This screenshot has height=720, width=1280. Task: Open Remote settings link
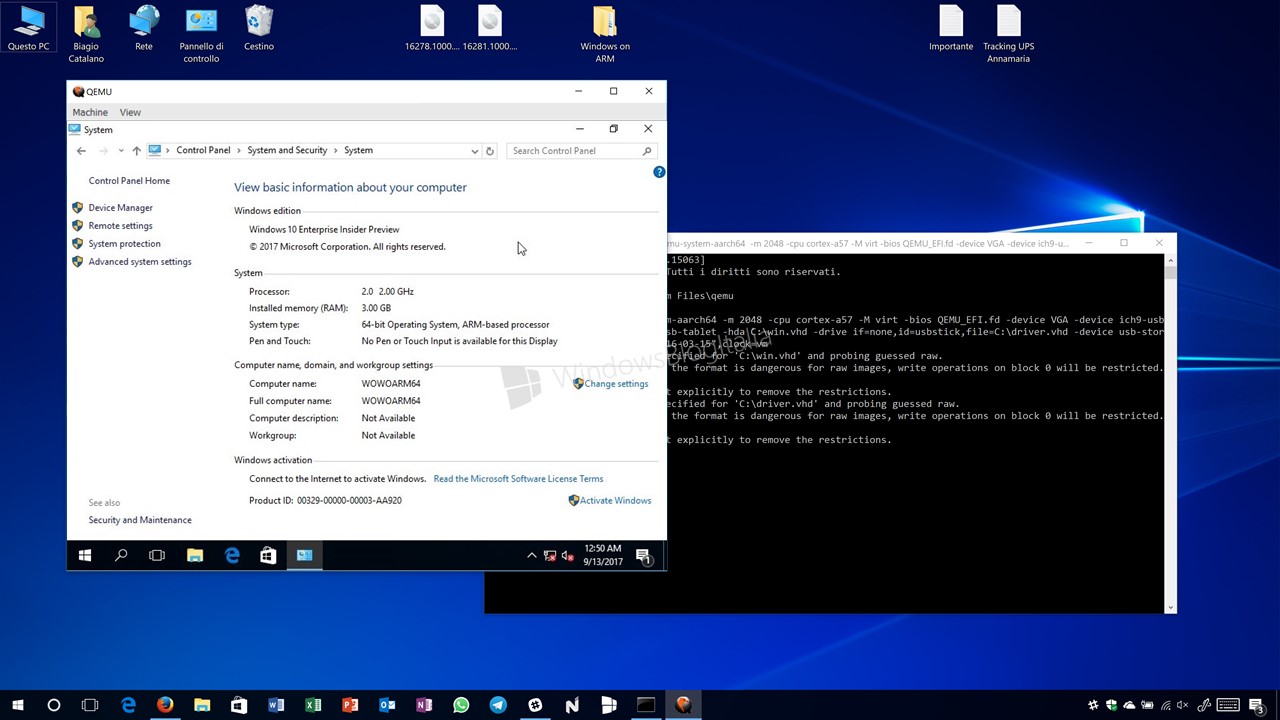coord(120,226)
